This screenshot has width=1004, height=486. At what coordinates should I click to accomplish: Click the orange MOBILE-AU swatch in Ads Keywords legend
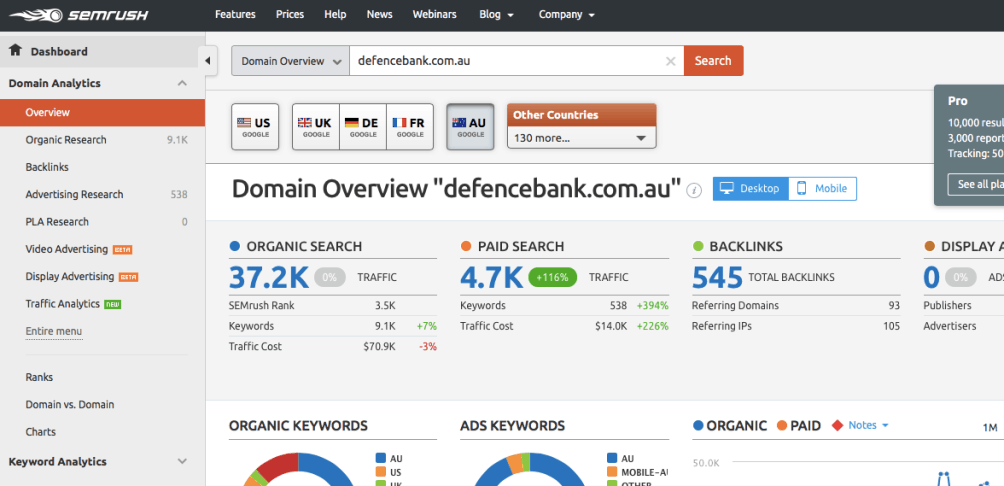click(611, 472)
